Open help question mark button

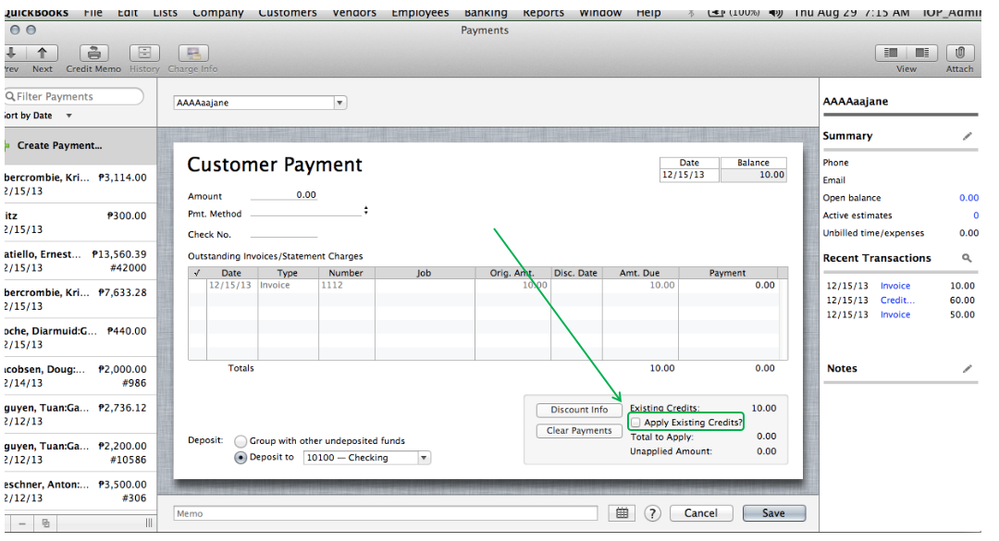click(x=652, y=513)
